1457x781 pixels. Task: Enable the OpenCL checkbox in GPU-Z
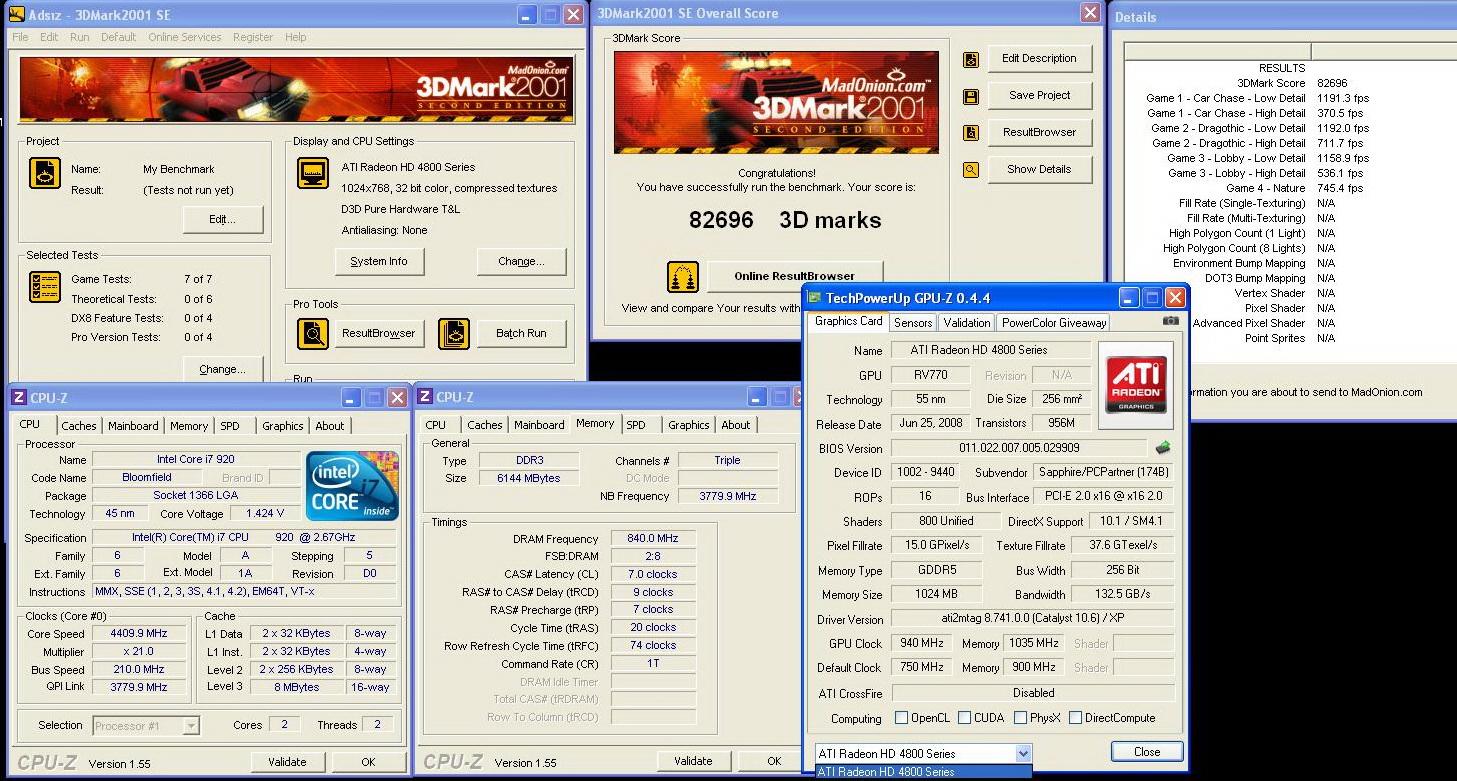pos(902,718)
